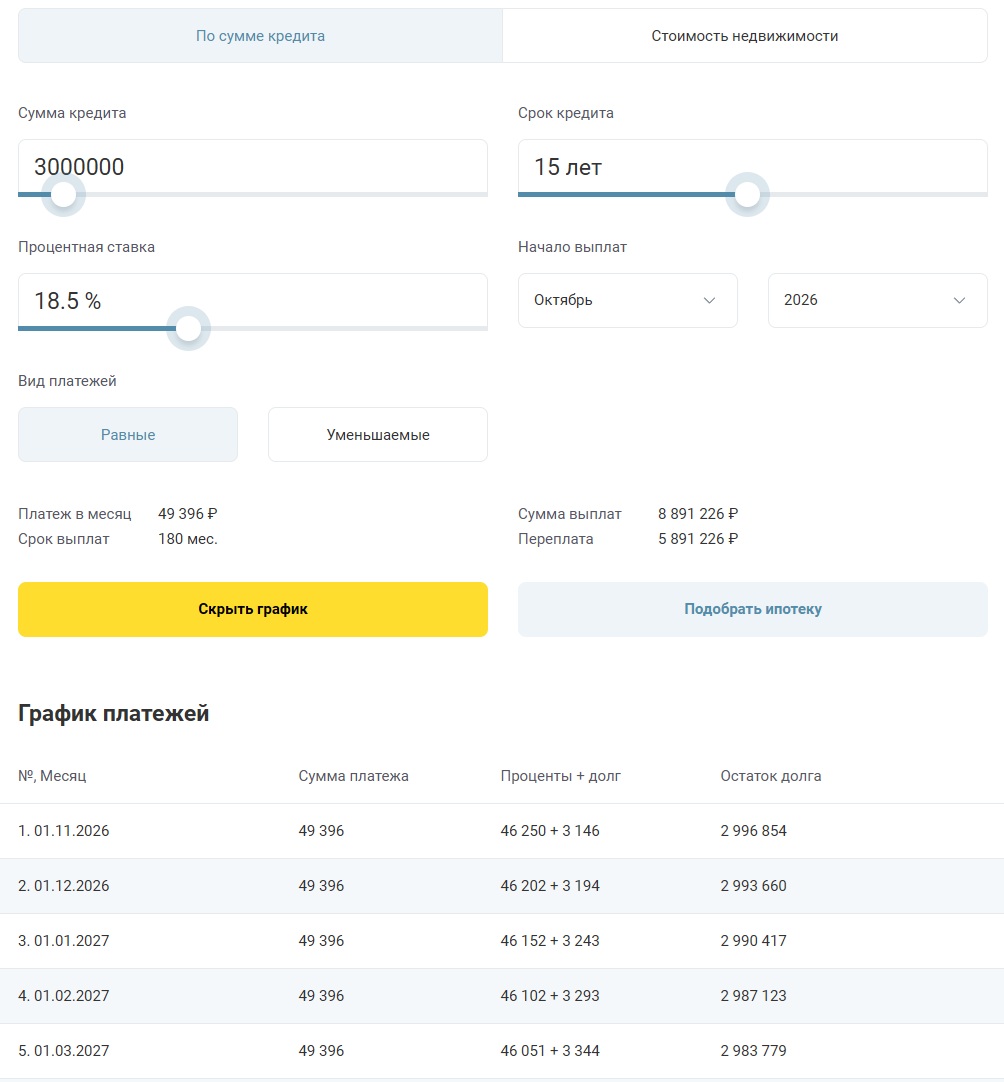Click the payment term value 180 мес.
Screen dimensions: 1004x1082
tap(188, 539)
